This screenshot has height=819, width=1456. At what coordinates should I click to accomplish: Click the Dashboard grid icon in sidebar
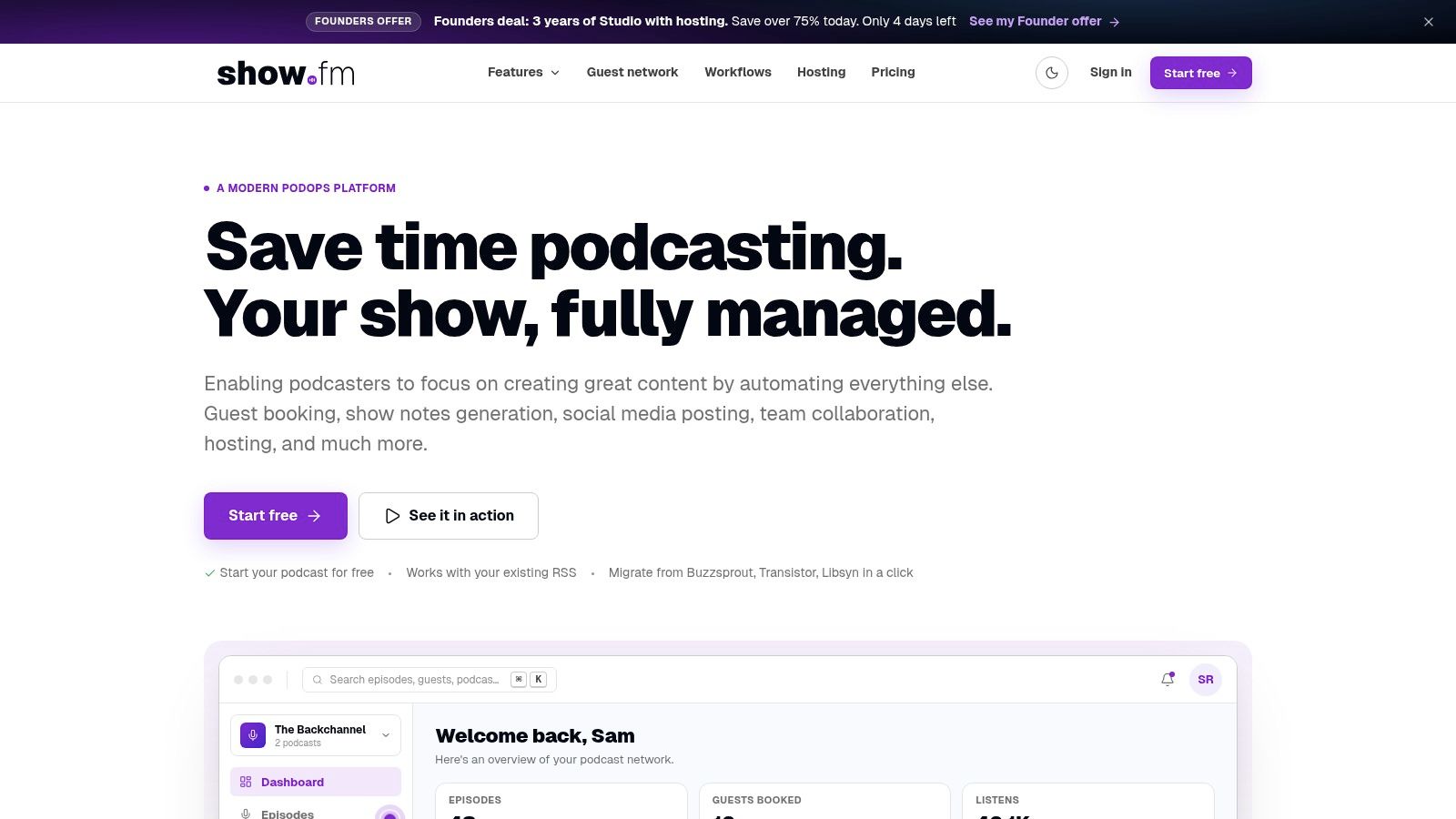(x=246, y=782)
